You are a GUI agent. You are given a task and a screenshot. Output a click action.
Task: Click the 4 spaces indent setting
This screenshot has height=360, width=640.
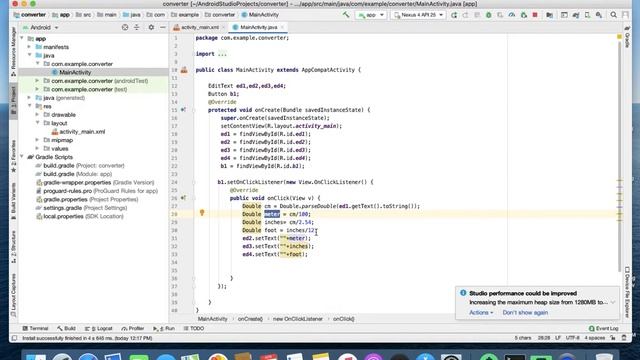(594, 338)
